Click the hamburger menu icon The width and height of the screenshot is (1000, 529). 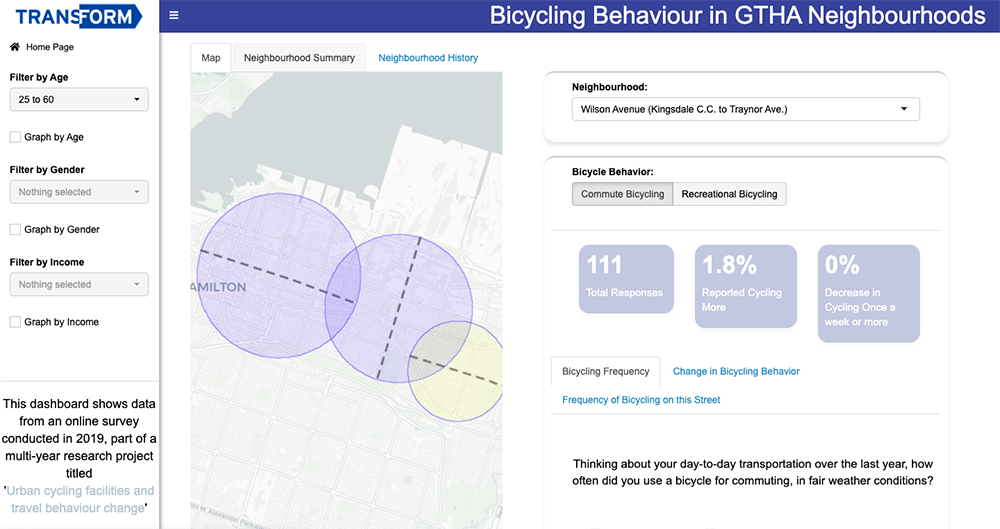pyautogui.click(x=174, y=15)
